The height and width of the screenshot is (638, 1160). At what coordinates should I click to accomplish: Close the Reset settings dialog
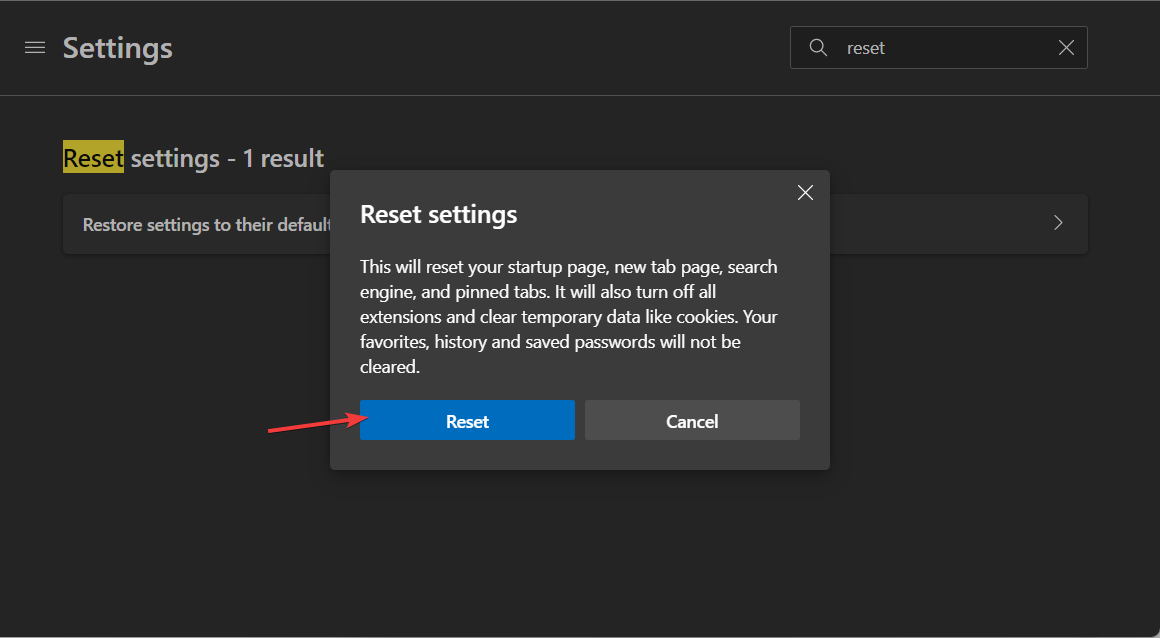805,193
